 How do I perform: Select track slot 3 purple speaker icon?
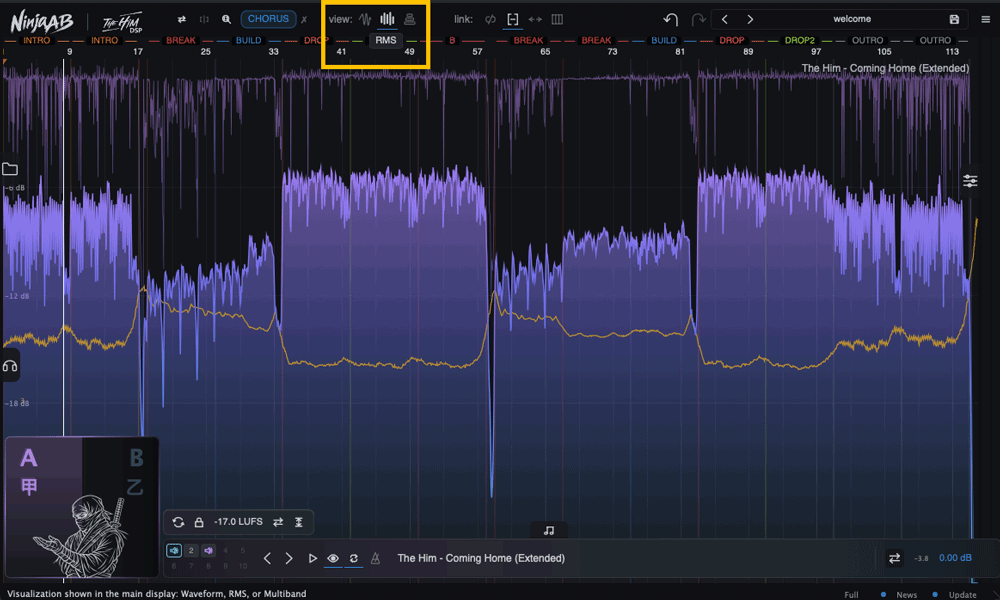208,550
